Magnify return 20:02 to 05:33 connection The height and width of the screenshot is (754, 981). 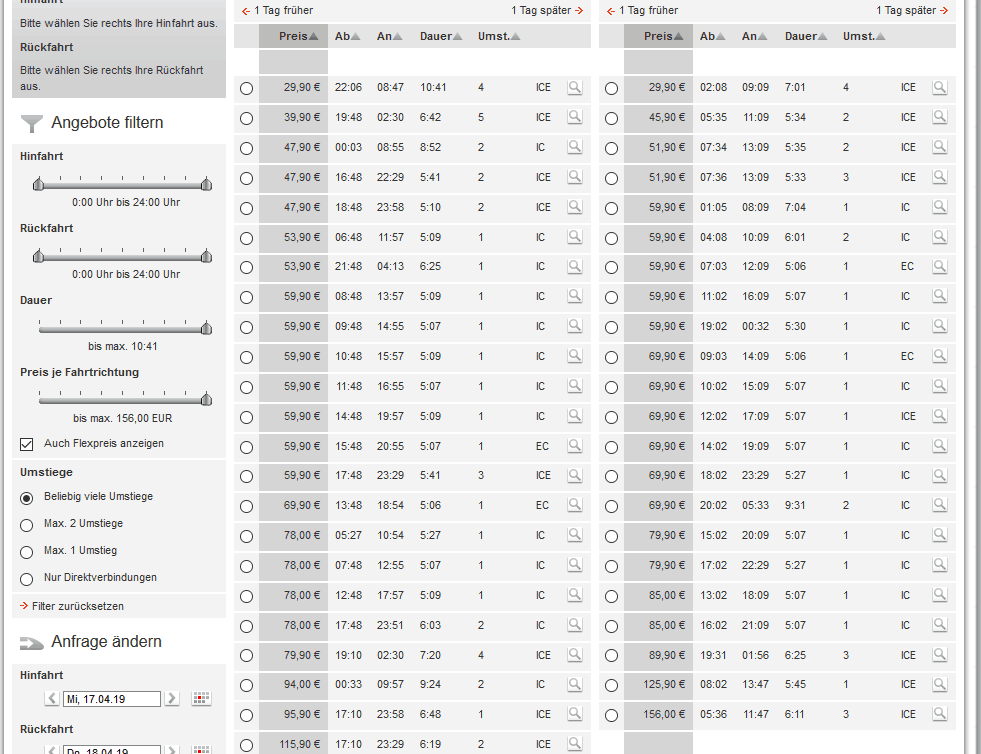pos(939,506)
